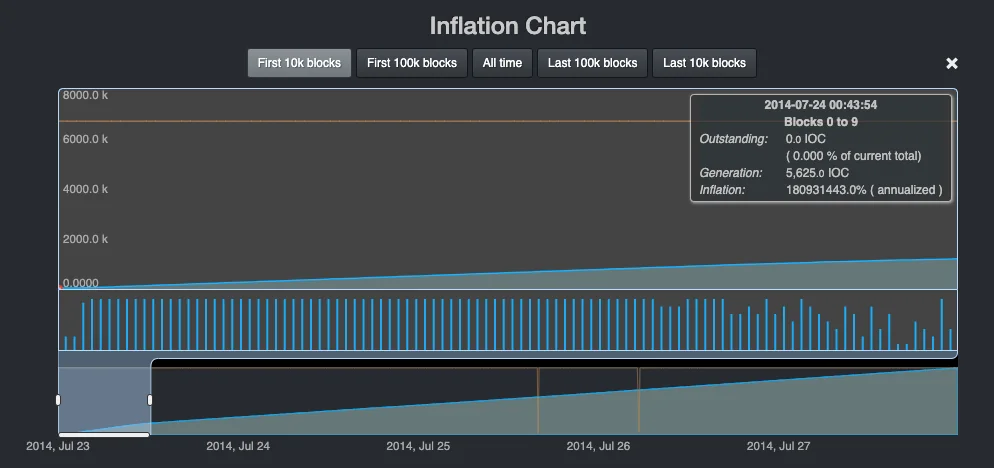
Task: Click the 2014, Jul 24 axis label
Action: 238,446
